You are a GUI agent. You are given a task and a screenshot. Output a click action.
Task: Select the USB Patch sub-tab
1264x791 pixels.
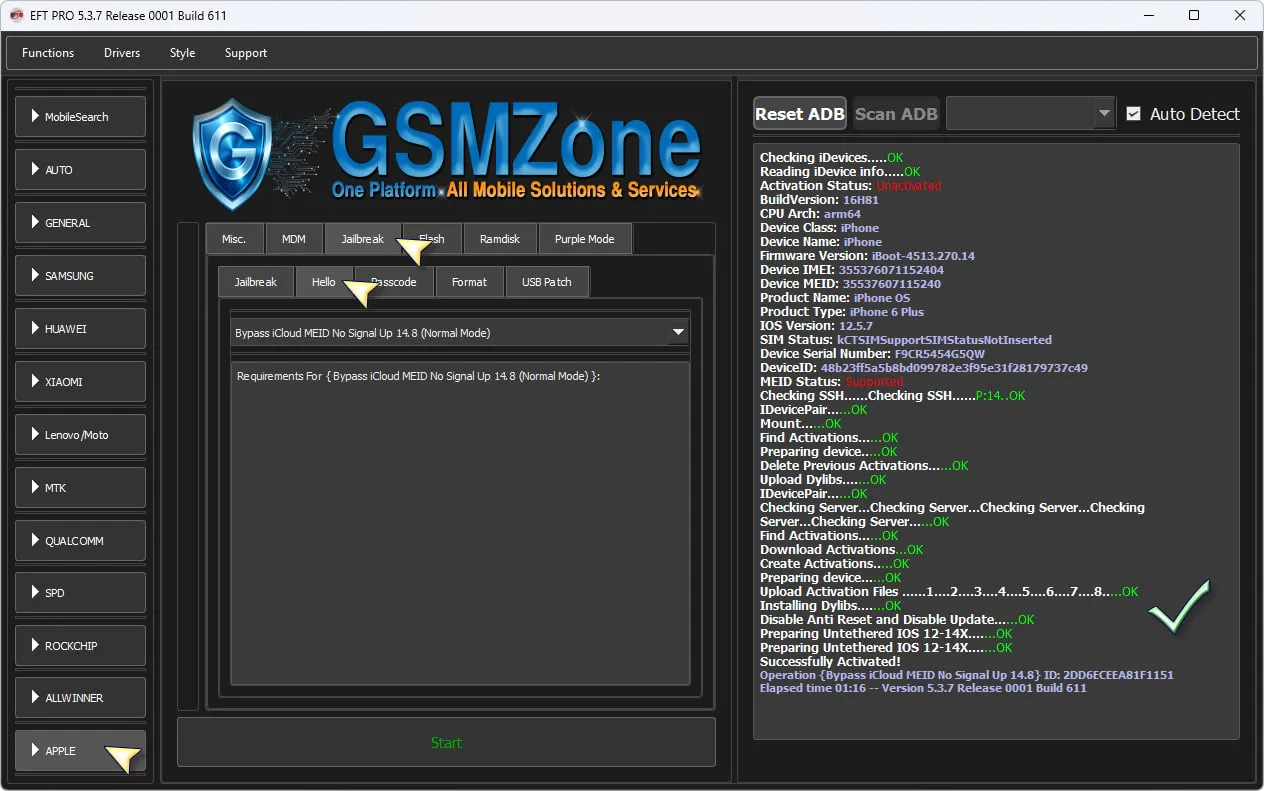546,282
